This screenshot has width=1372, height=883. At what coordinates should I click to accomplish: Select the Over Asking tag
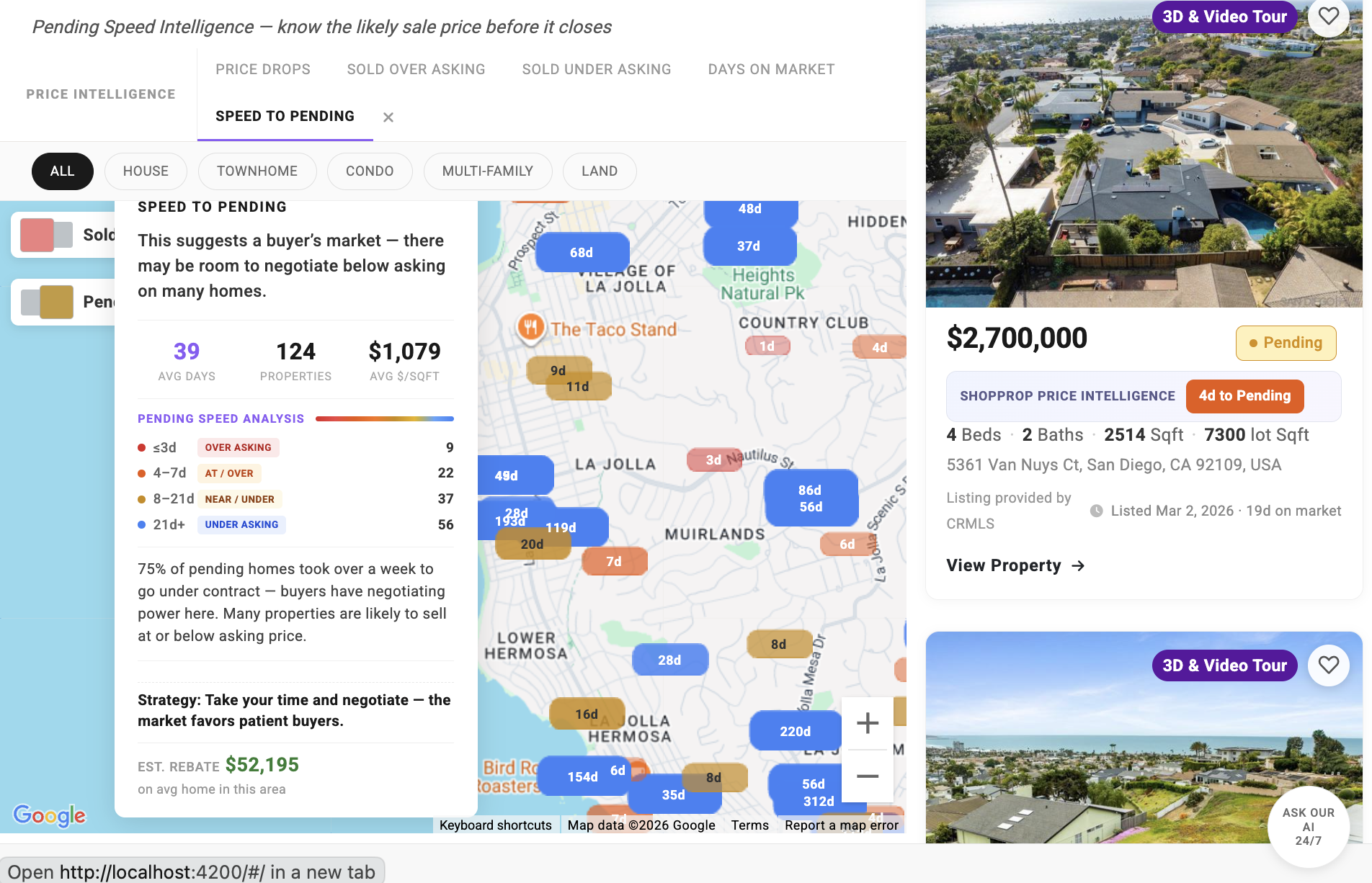238,447
